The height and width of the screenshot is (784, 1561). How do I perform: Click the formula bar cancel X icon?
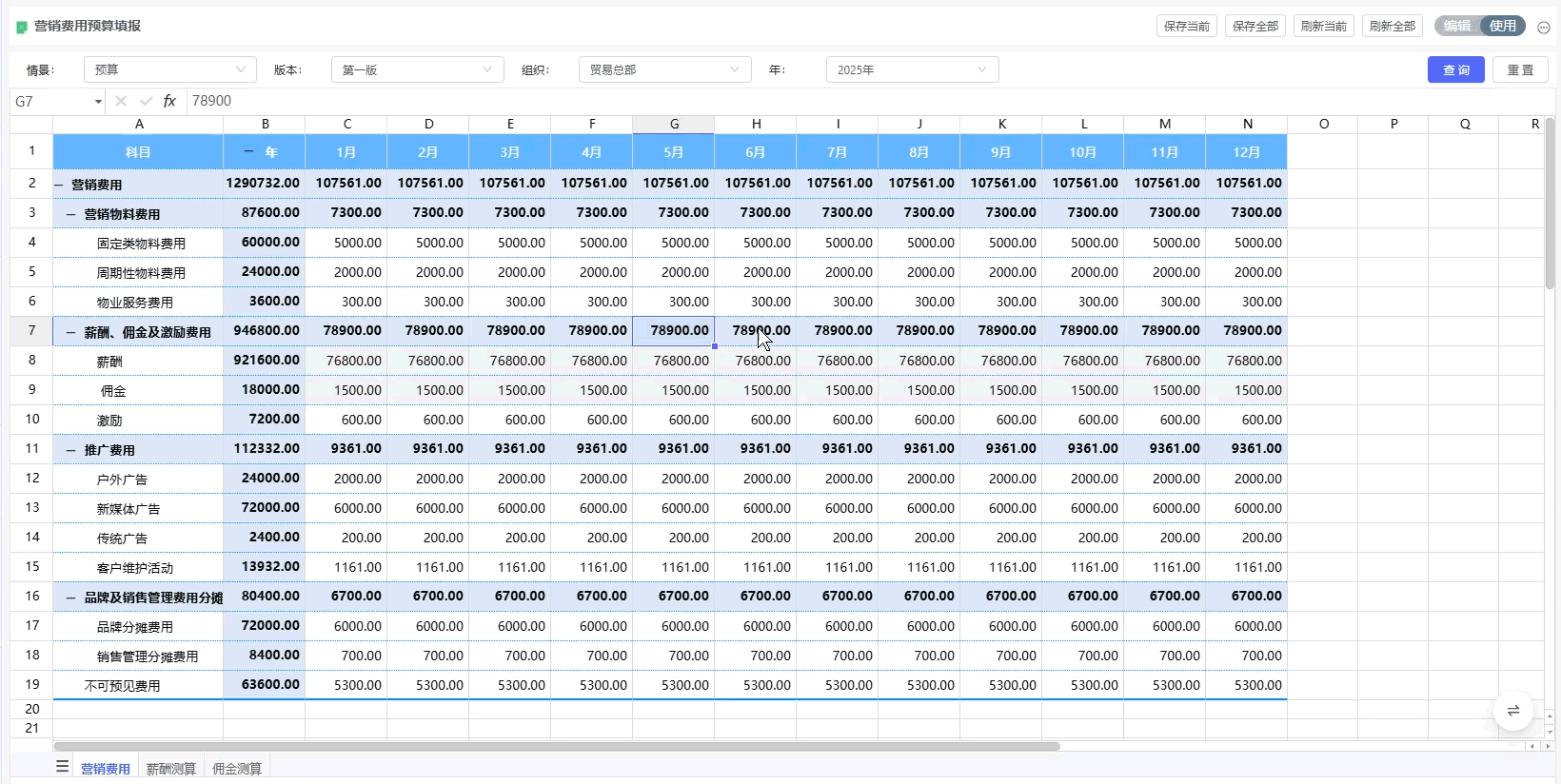(x=121, y=101)
